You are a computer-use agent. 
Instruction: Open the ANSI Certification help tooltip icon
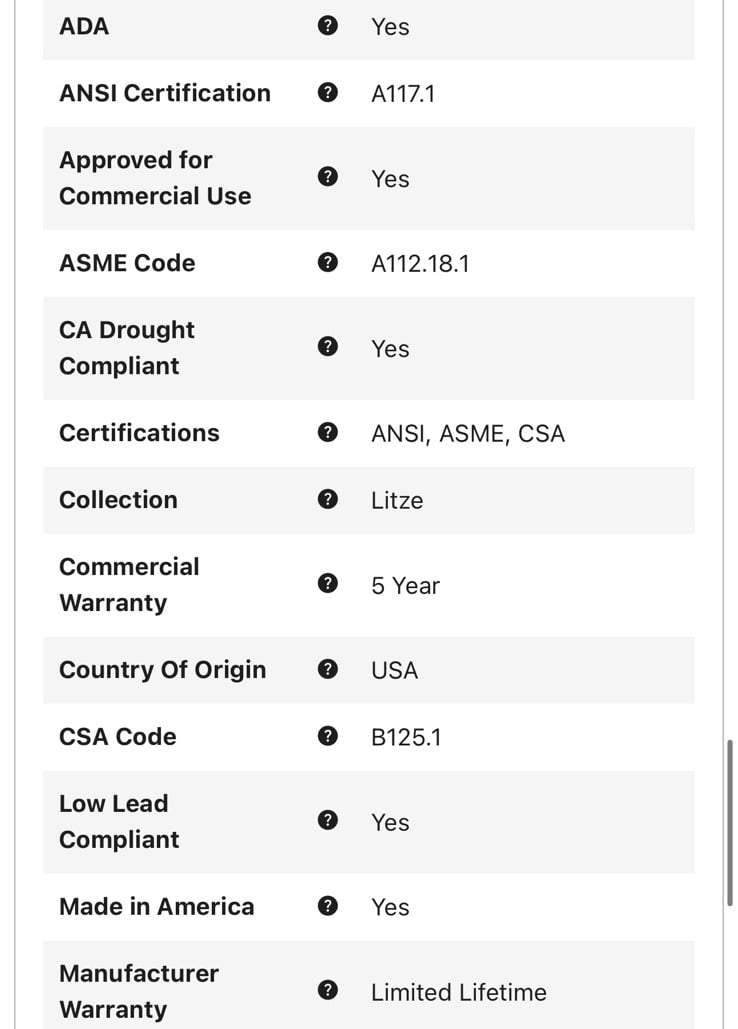tap(327, 93)
